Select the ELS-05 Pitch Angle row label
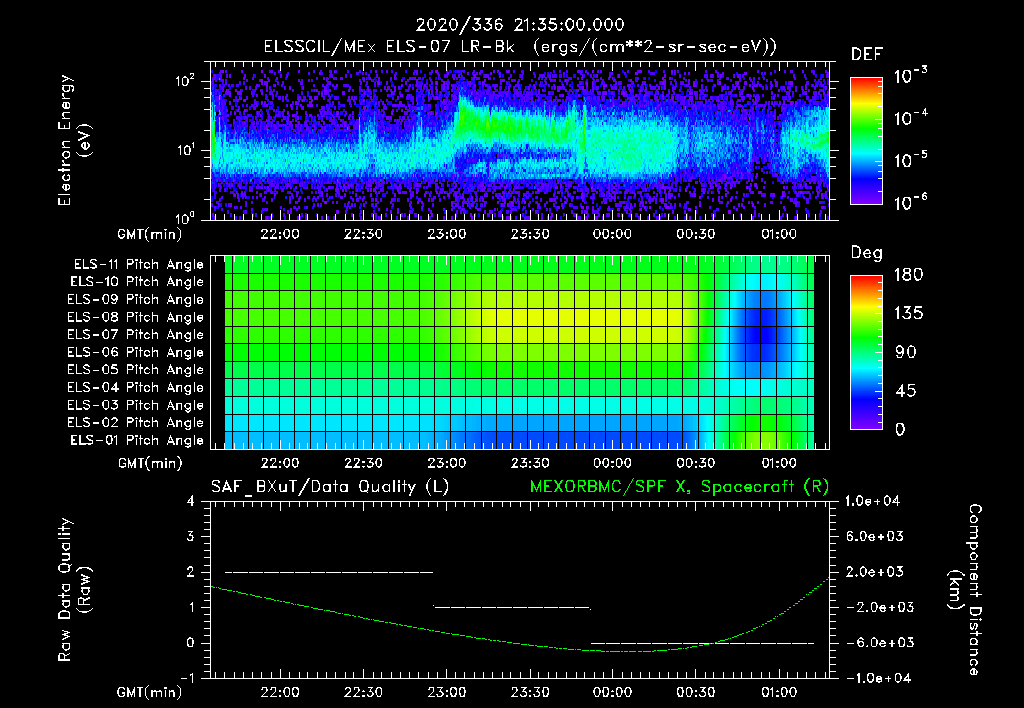Image resolution: width=1024 pixels, height=708 pixels. (x=135, y=370)
